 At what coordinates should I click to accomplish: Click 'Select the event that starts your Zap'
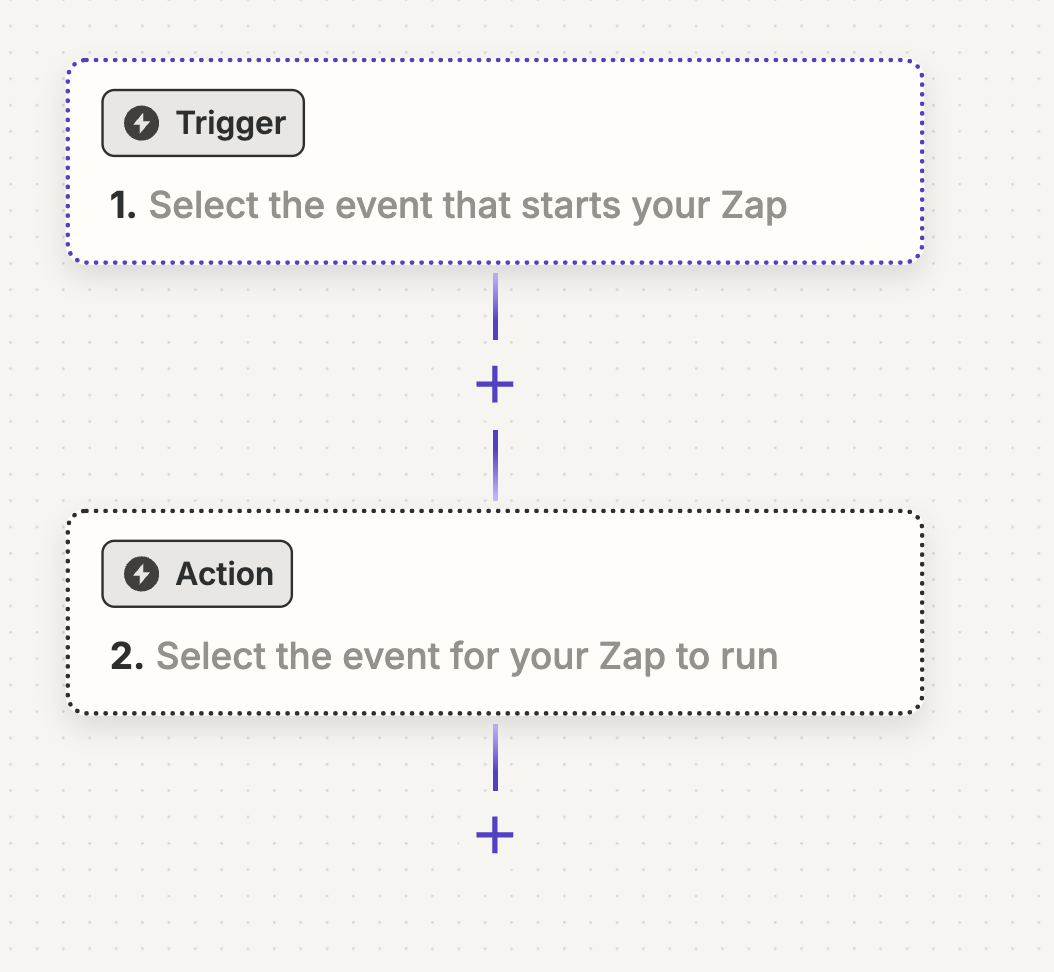point(467,206)
